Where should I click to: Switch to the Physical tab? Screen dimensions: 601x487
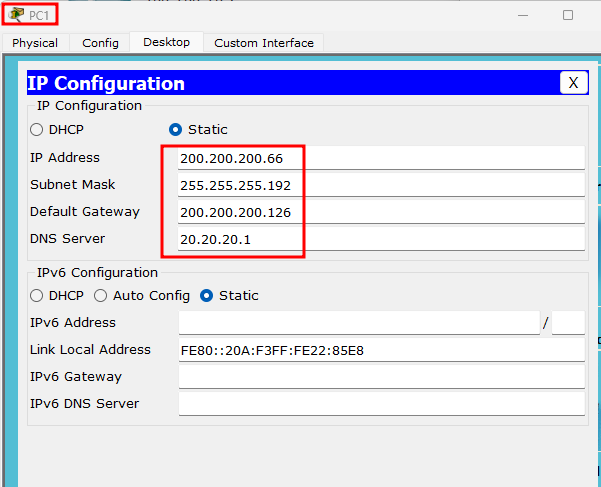coord(35,43)
